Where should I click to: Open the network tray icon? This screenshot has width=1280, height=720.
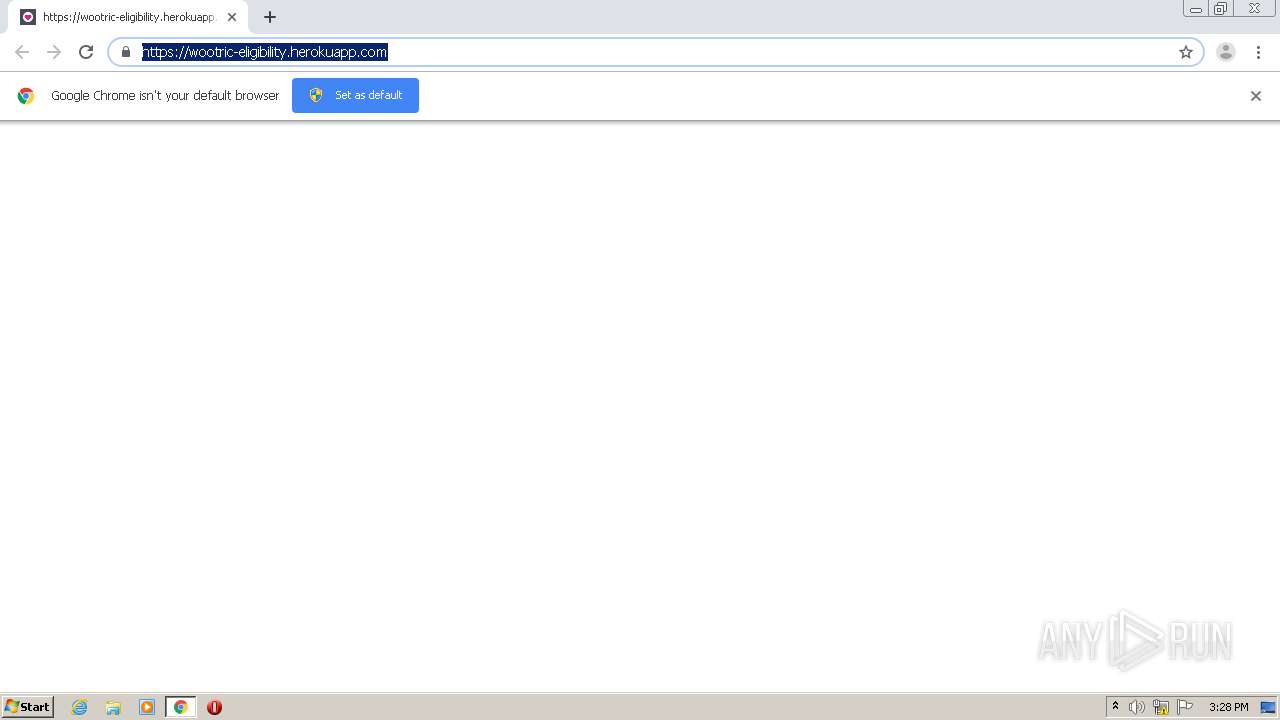[1161, 707]
